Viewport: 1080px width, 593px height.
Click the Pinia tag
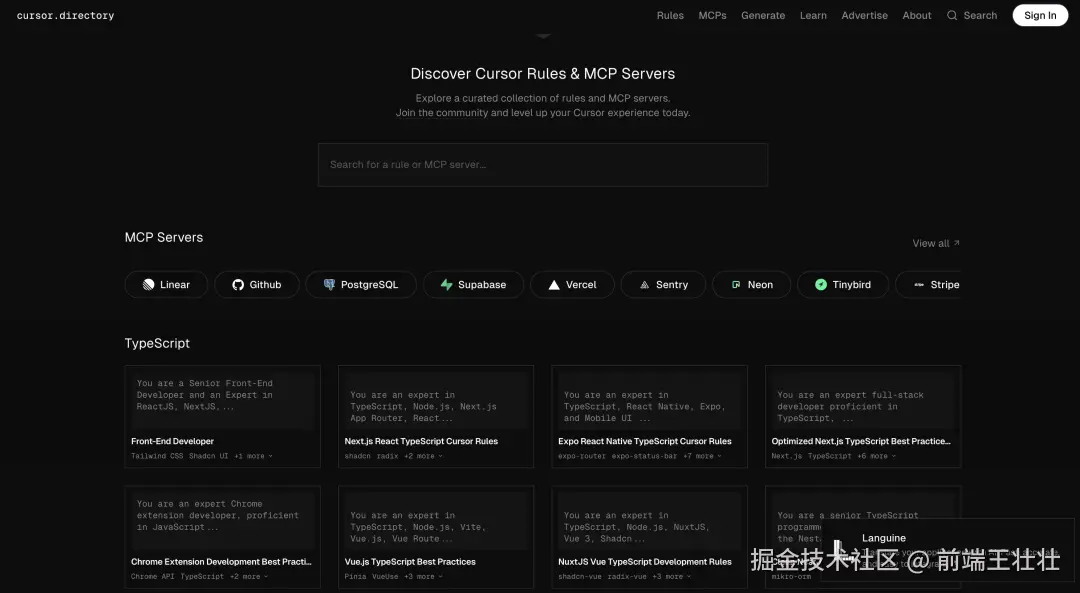(x=355, y=576)
